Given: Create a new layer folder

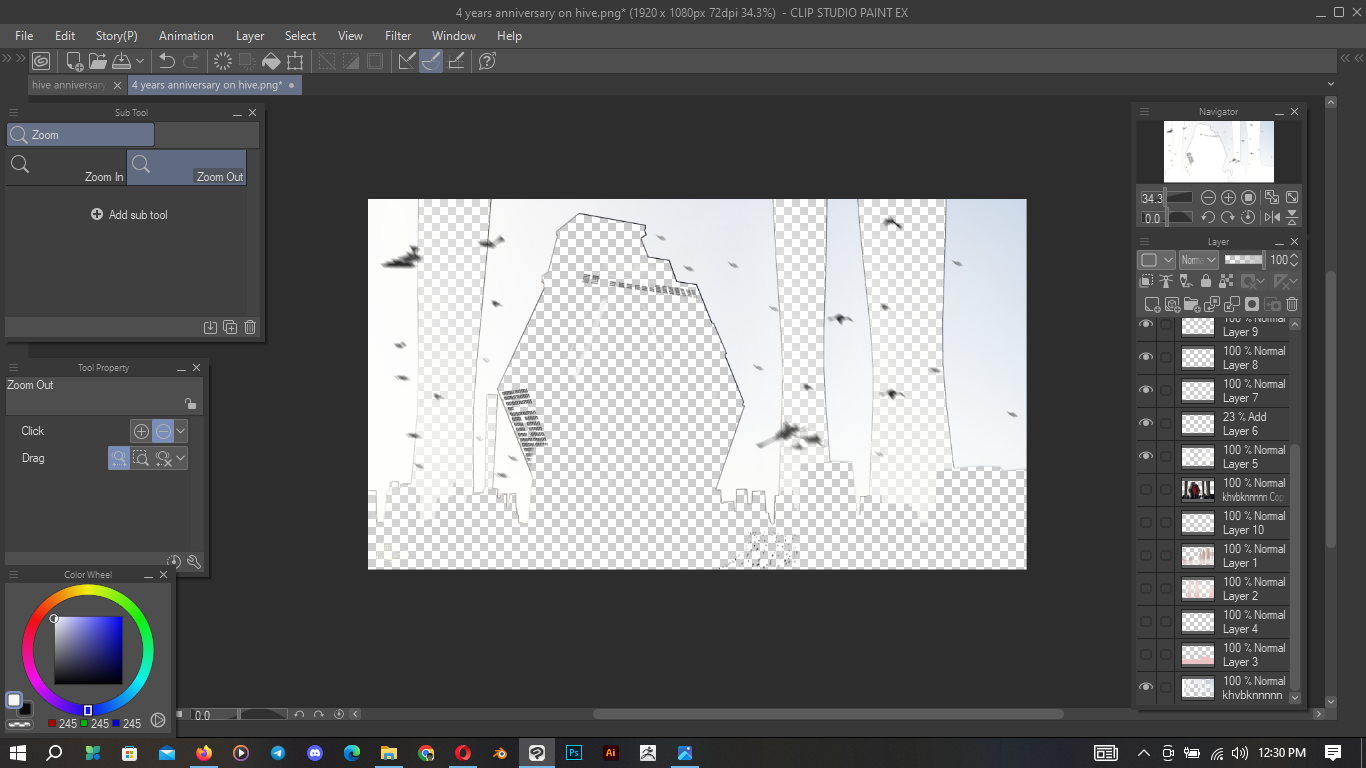Looking at the screenshot, I should click(x=1192, y=304).
